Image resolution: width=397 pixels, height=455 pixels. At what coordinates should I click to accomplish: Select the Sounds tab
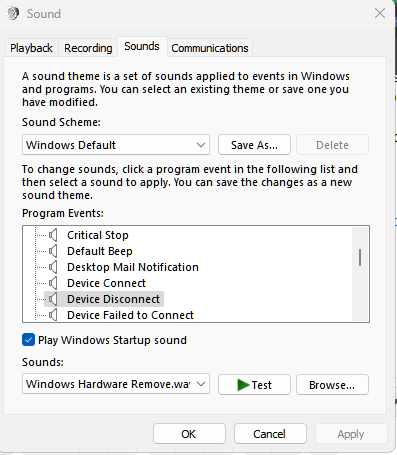(142, 46)
